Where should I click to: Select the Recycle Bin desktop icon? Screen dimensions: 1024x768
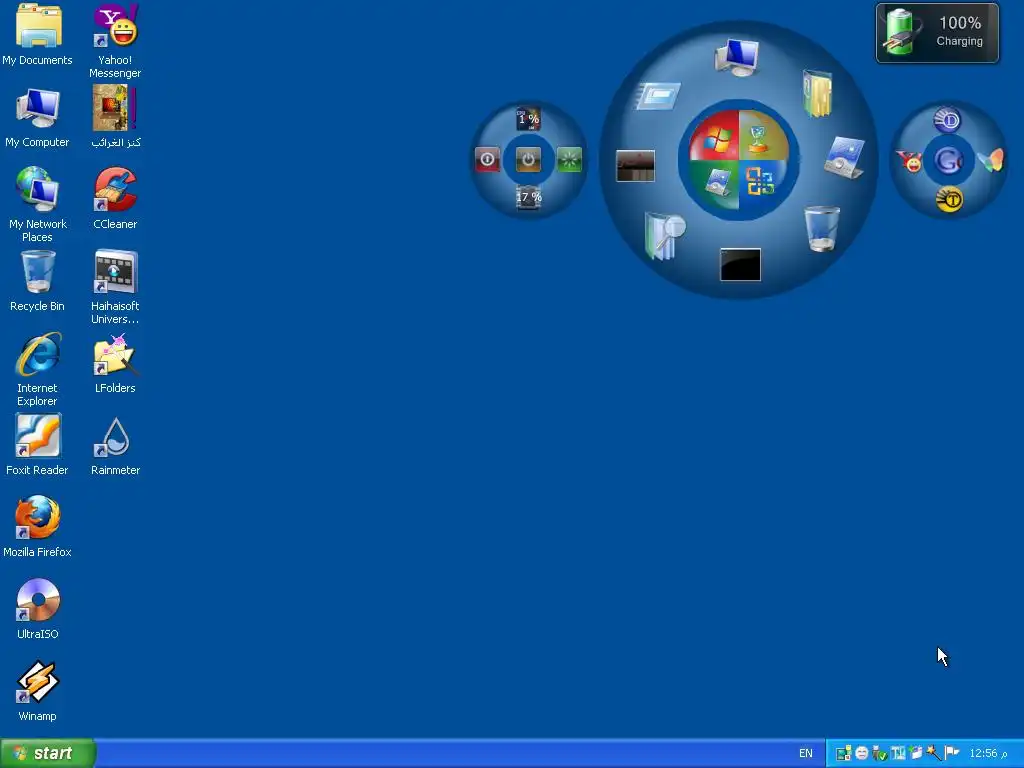click(37, 281)
